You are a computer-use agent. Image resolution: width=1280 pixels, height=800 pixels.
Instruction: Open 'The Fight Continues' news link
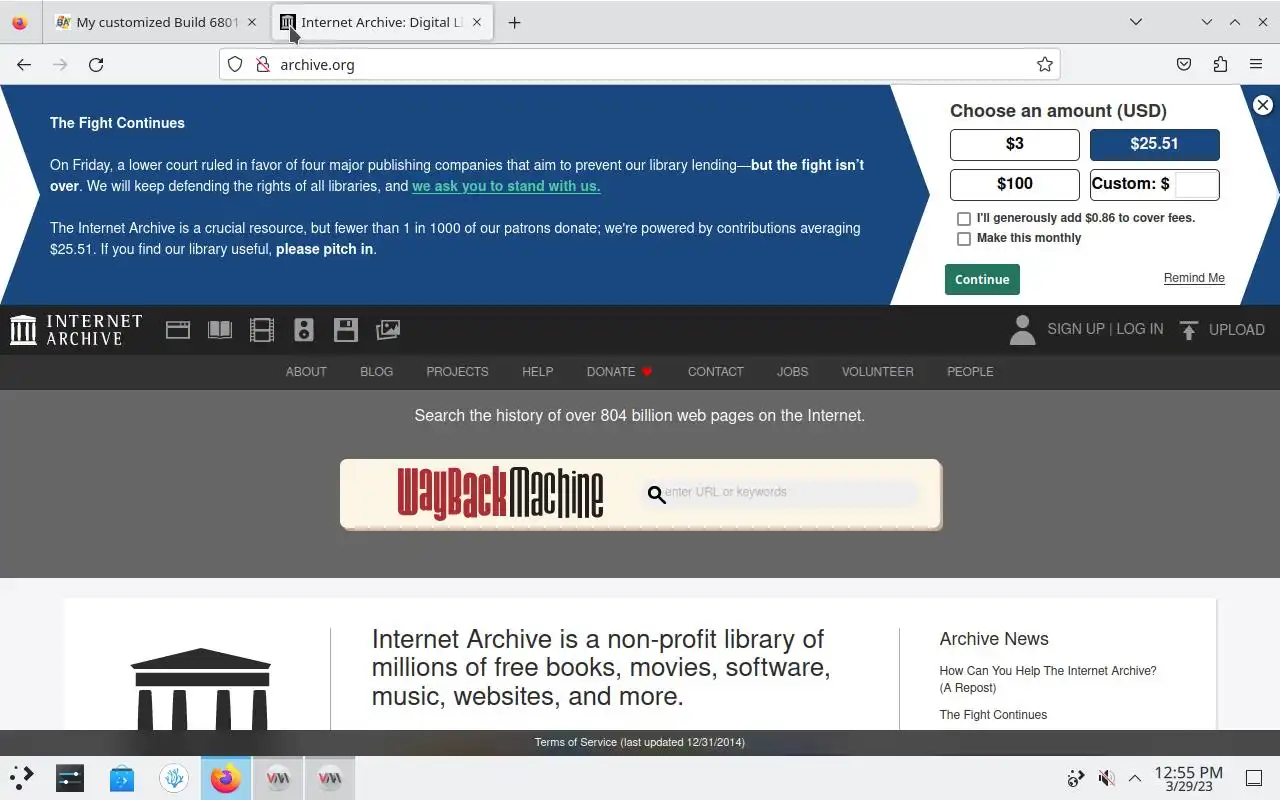tap(993, 715)
